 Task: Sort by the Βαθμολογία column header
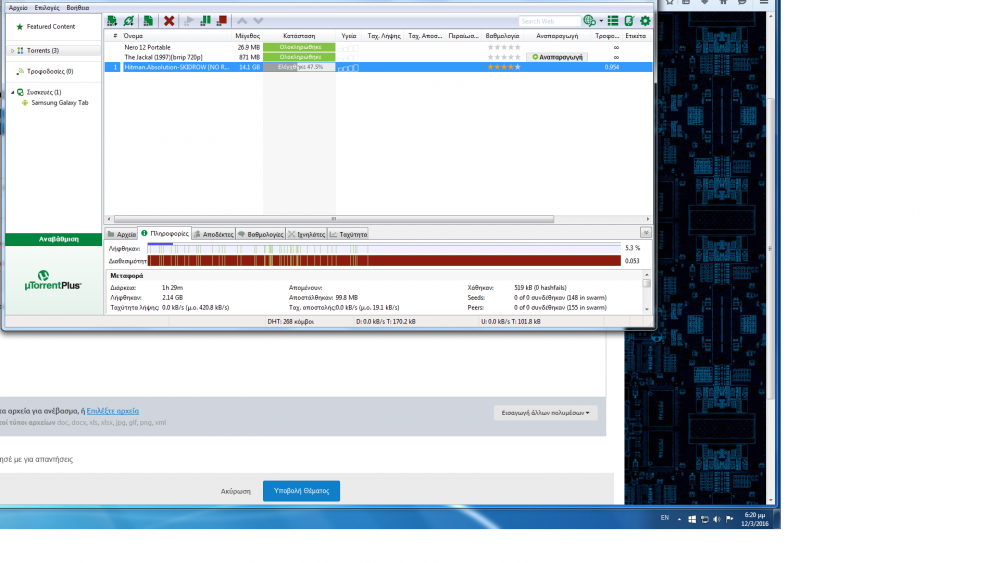503,36
